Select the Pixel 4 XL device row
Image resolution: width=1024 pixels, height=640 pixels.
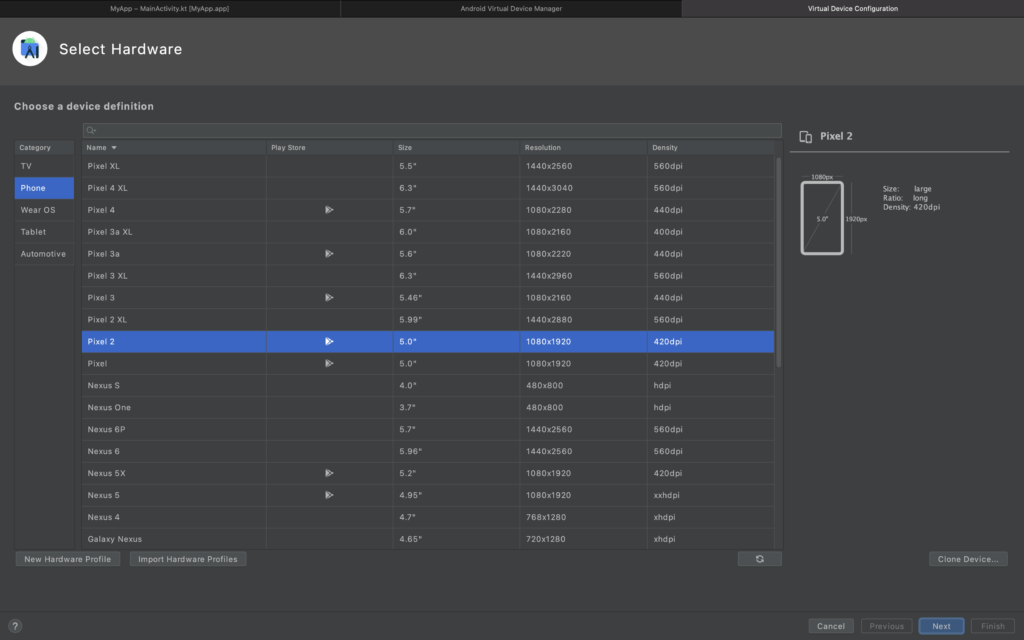point(428,188)
